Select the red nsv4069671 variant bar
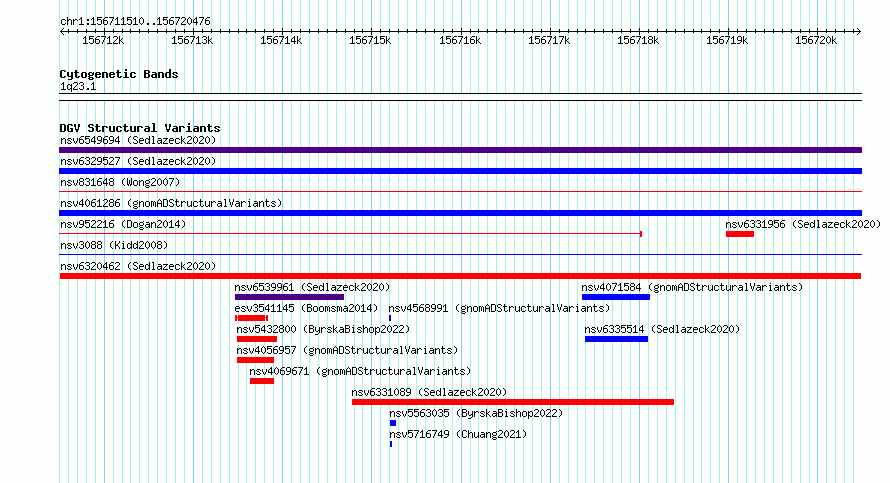 [x=262, y=381]
